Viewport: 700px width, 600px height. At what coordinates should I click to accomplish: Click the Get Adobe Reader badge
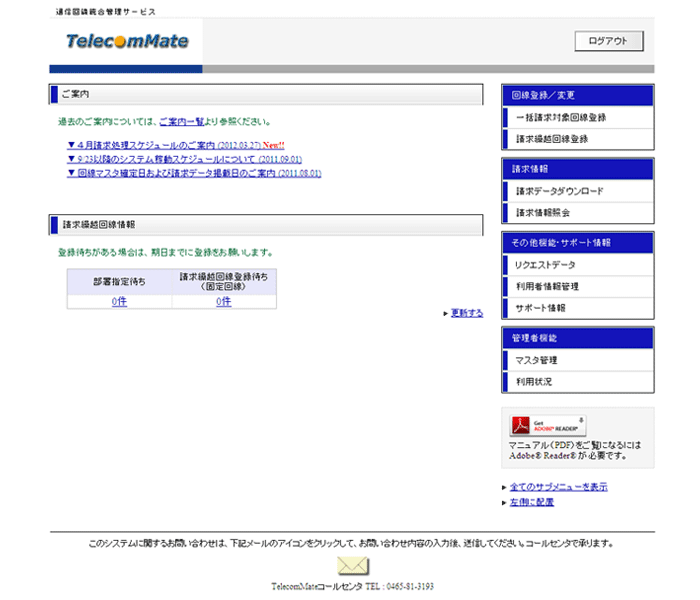point(548,425)
